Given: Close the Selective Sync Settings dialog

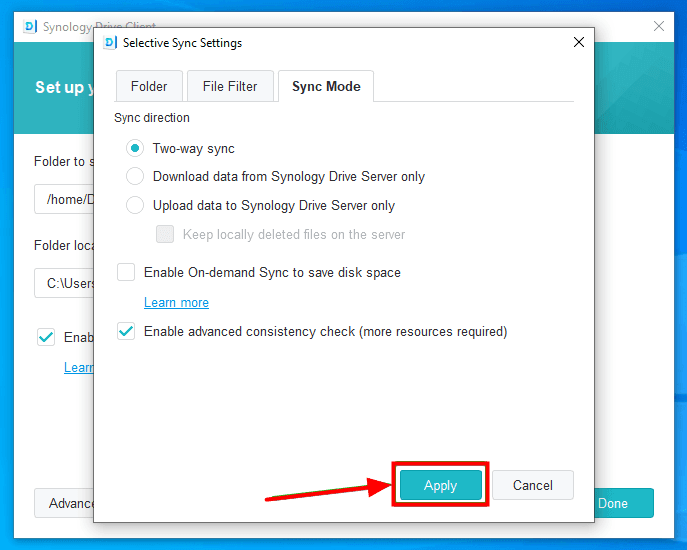Looking at the screenshot, I should coord(578,43).
